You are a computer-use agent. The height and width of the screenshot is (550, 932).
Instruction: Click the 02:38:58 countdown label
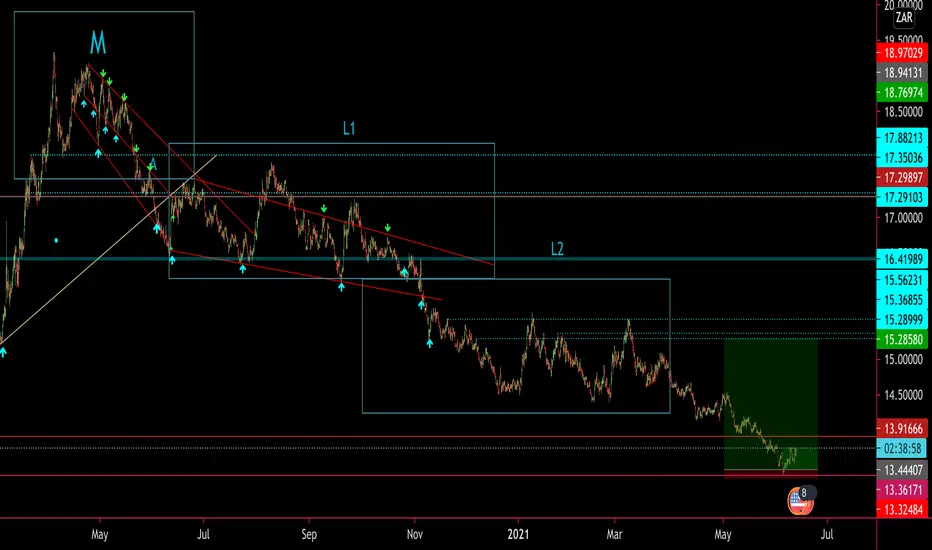pyautogui.click(x=902, y=448)
